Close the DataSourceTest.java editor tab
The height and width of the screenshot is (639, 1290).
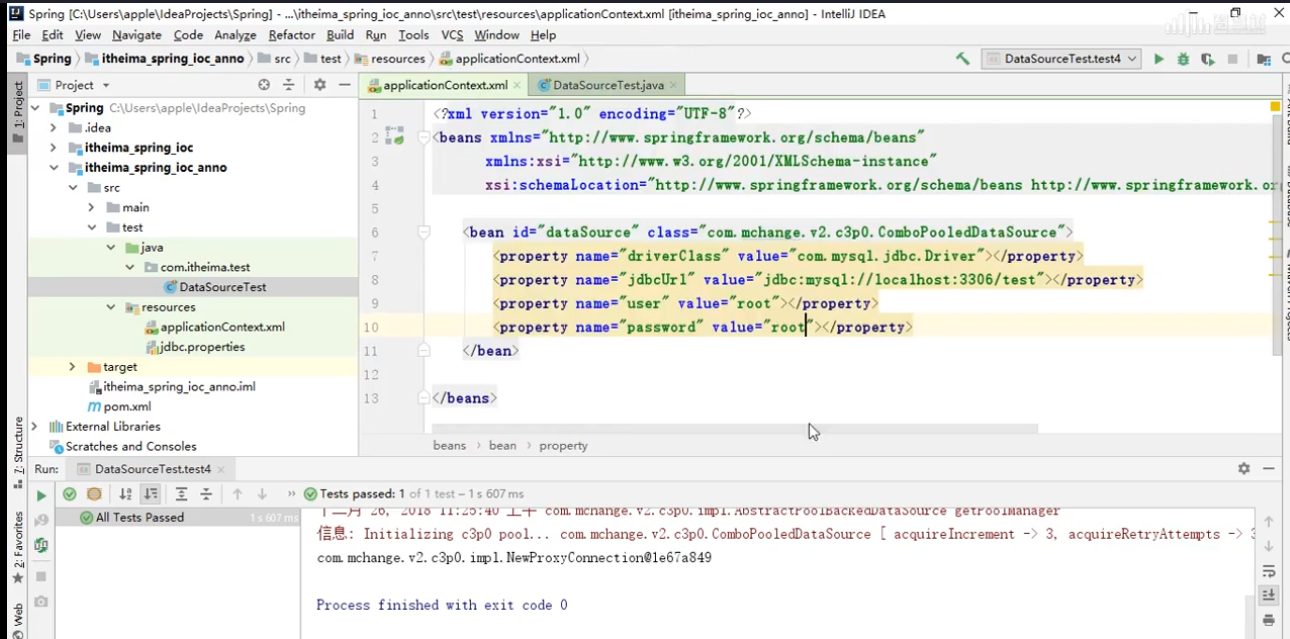tap(675, 86)
